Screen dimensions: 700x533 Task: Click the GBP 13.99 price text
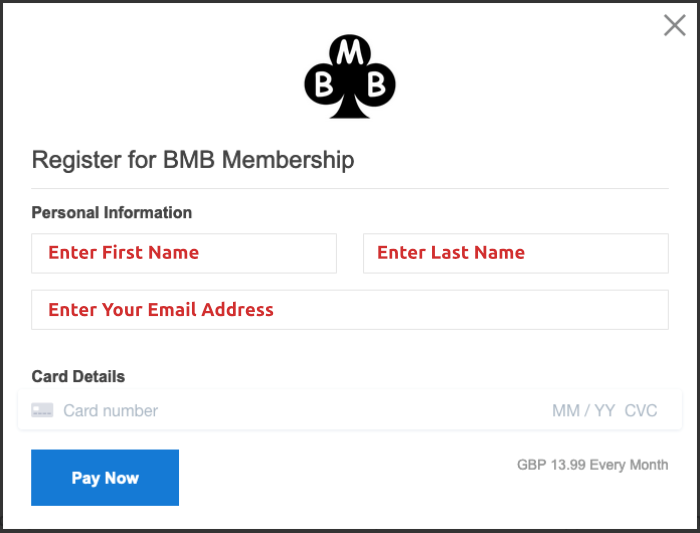click(551, 465)
